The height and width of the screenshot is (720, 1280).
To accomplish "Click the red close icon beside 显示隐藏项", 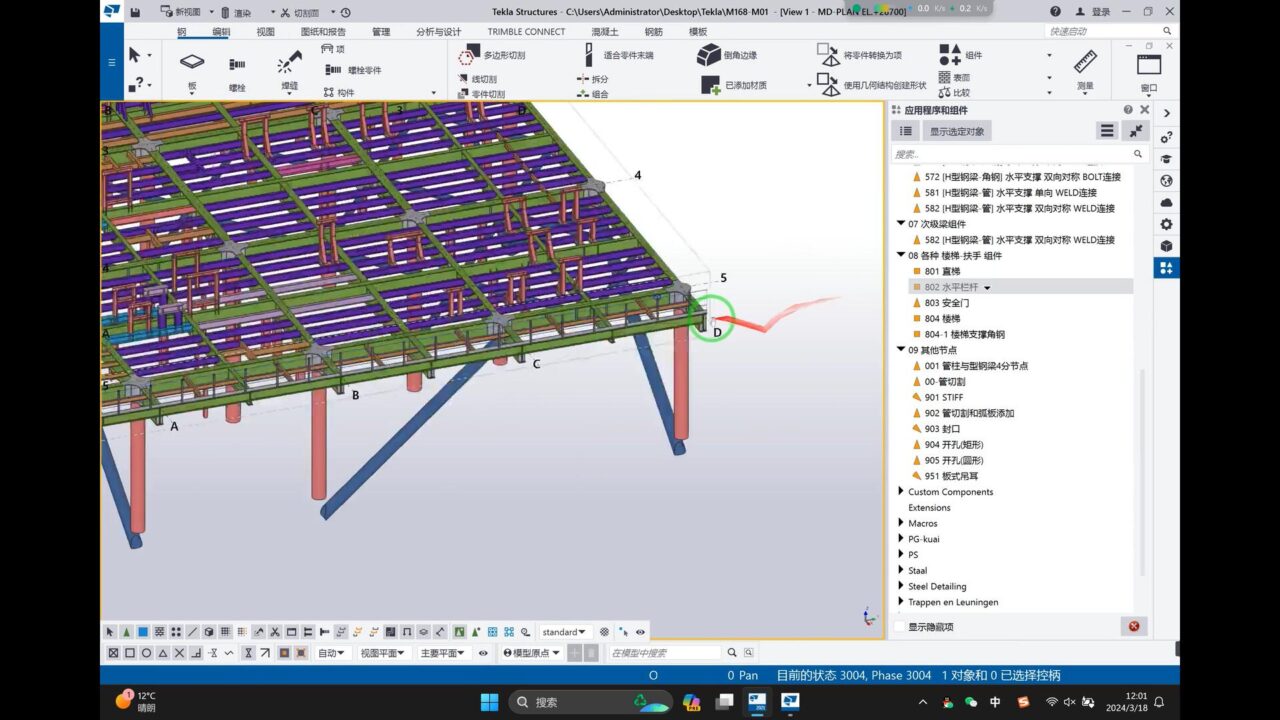I will [1134, 627].
